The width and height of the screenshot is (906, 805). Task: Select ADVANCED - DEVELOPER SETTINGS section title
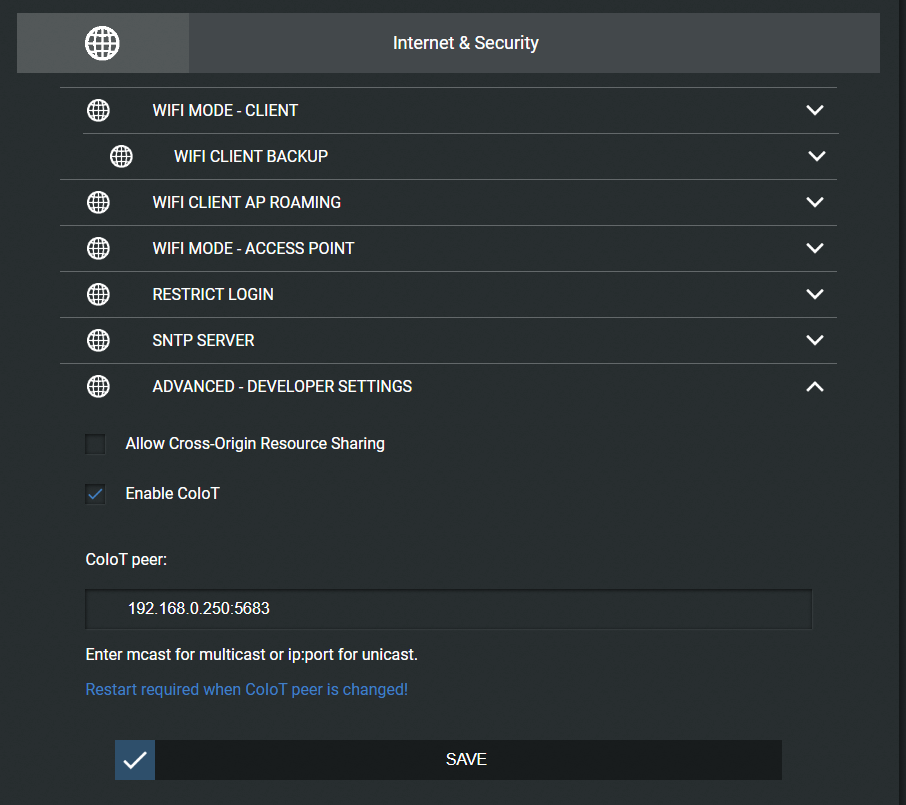click(x=282, y=387)
